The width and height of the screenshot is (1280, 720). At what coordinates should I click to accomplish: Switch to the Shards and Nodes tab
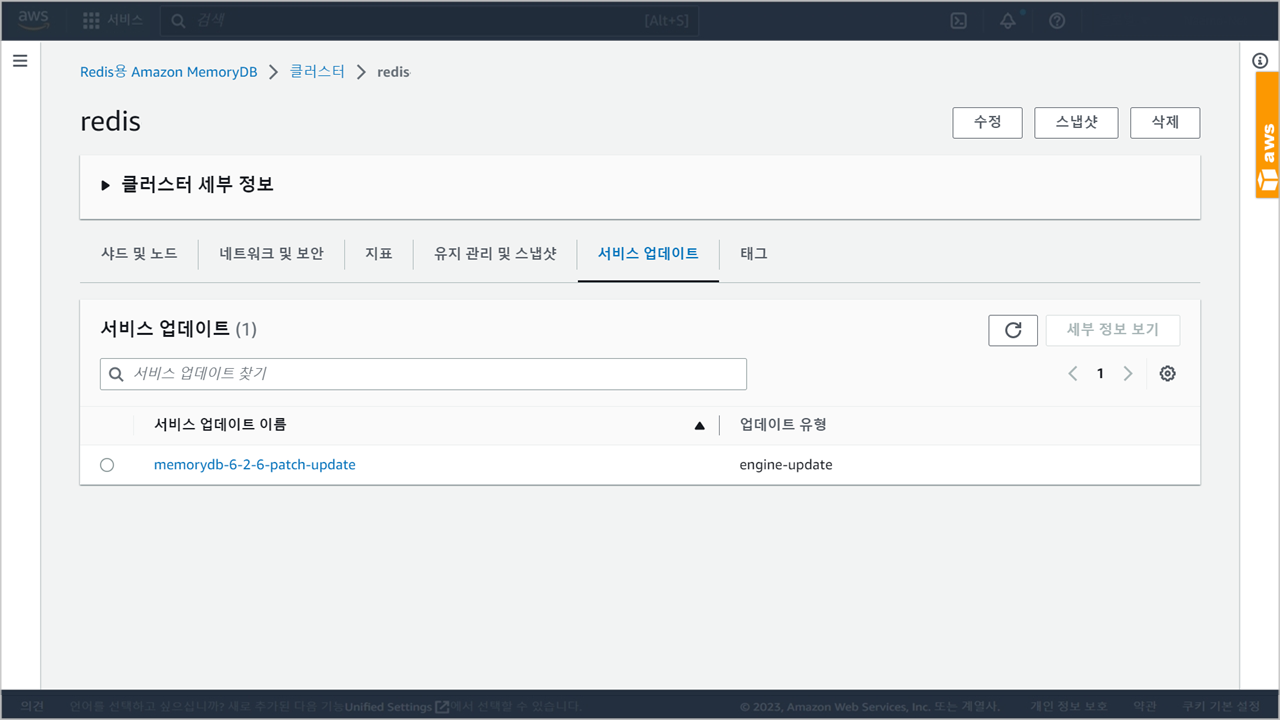tap(139, 254)
